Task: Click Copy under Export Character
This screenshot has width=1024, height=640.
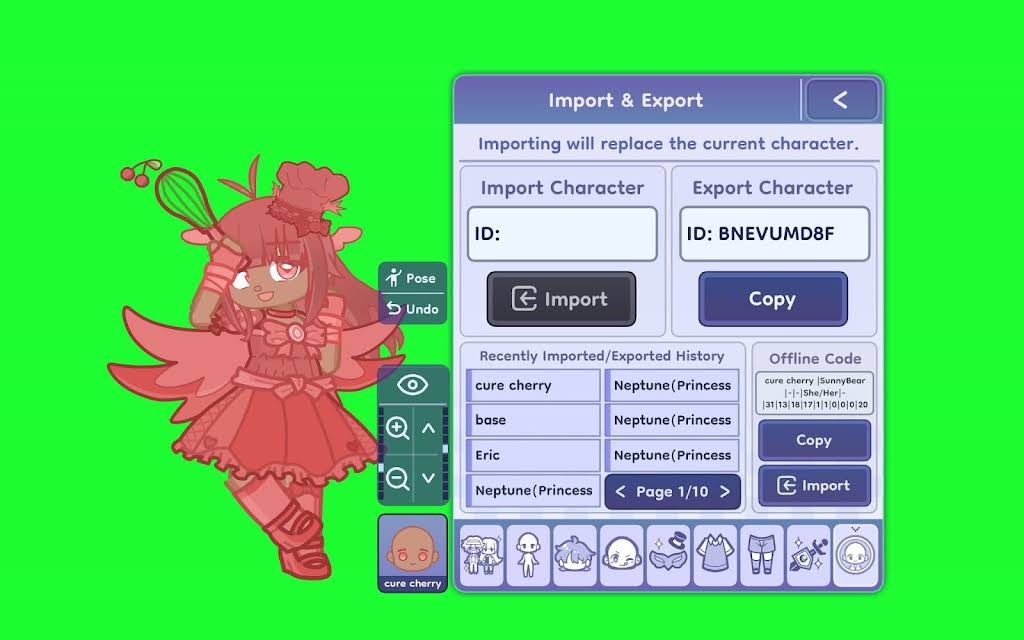Action: tap(773, 299)
